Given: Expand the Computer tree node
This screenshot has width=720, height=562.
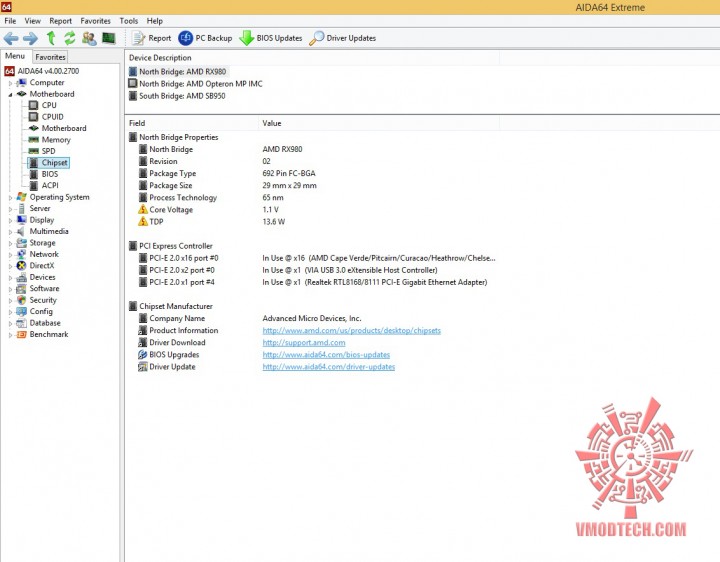Looking at the screenshot, I should pos(10,83).
